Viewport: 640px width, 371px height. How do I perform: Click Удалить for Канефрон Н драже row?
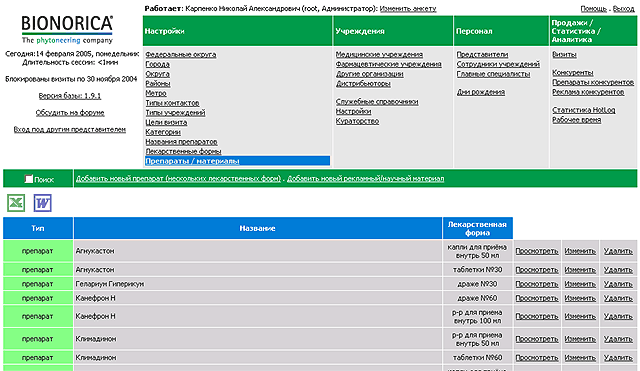[x=618, y=298]
